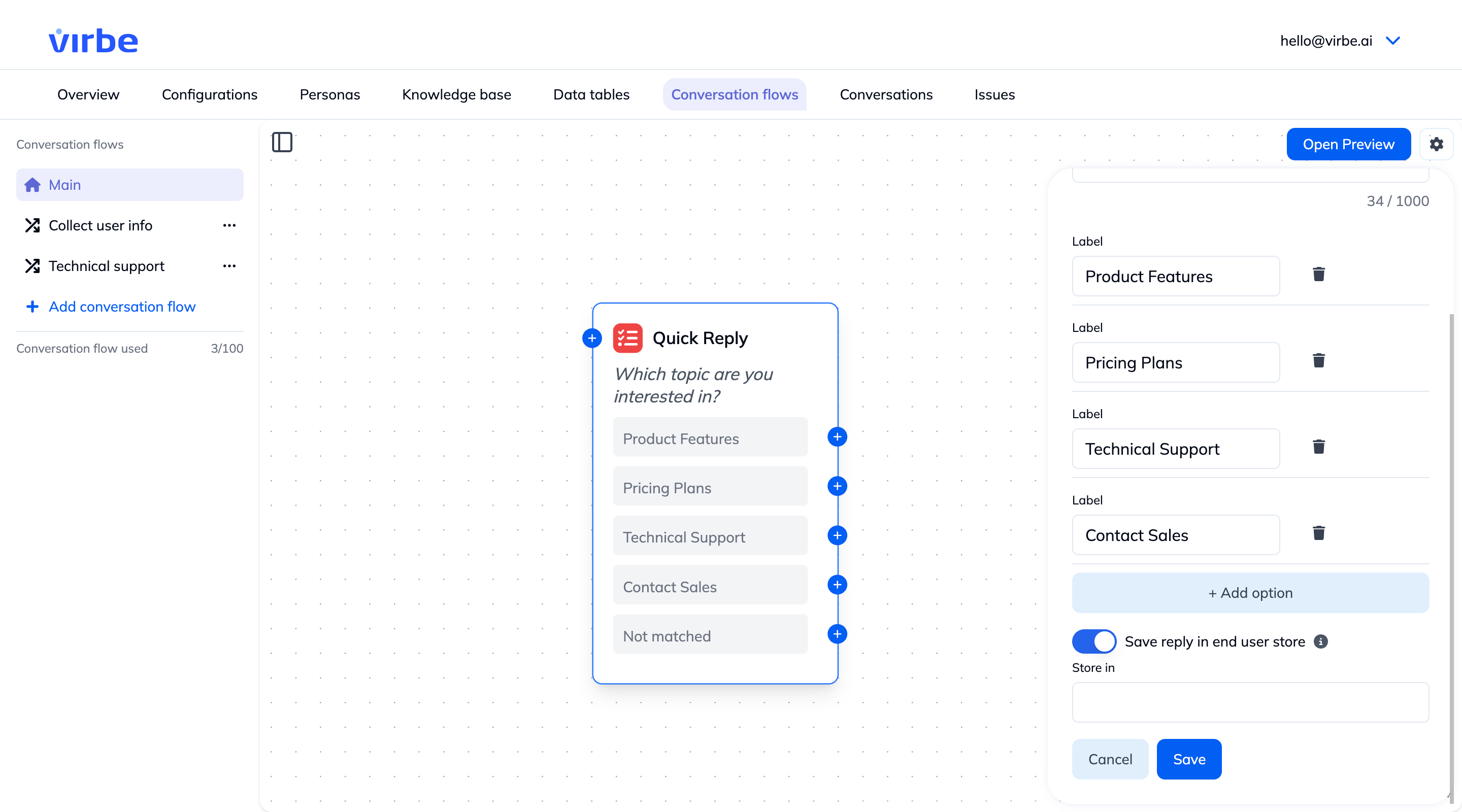This screenshot has height=812, width=1462.
Task: Open the Data tables tab
Action: [591, 95]
